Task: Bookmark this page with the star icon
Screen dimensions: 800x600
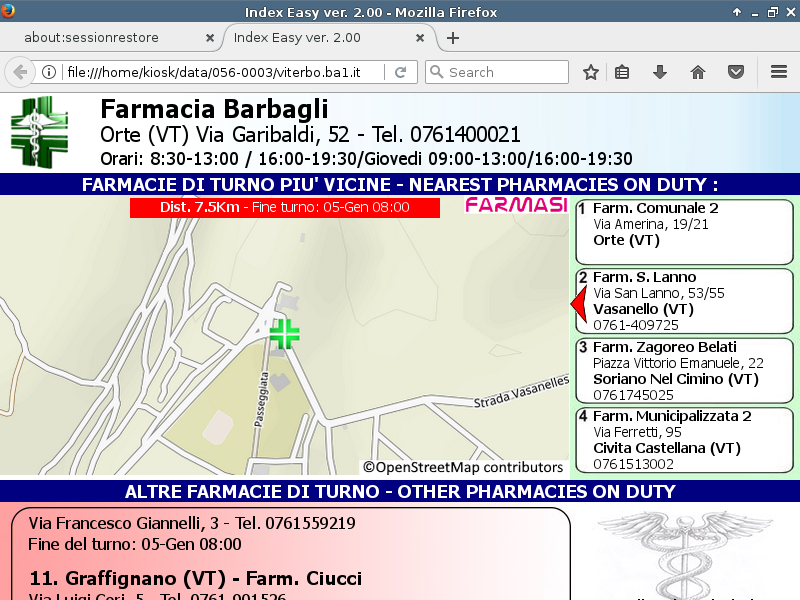Action: pos(591,72)
